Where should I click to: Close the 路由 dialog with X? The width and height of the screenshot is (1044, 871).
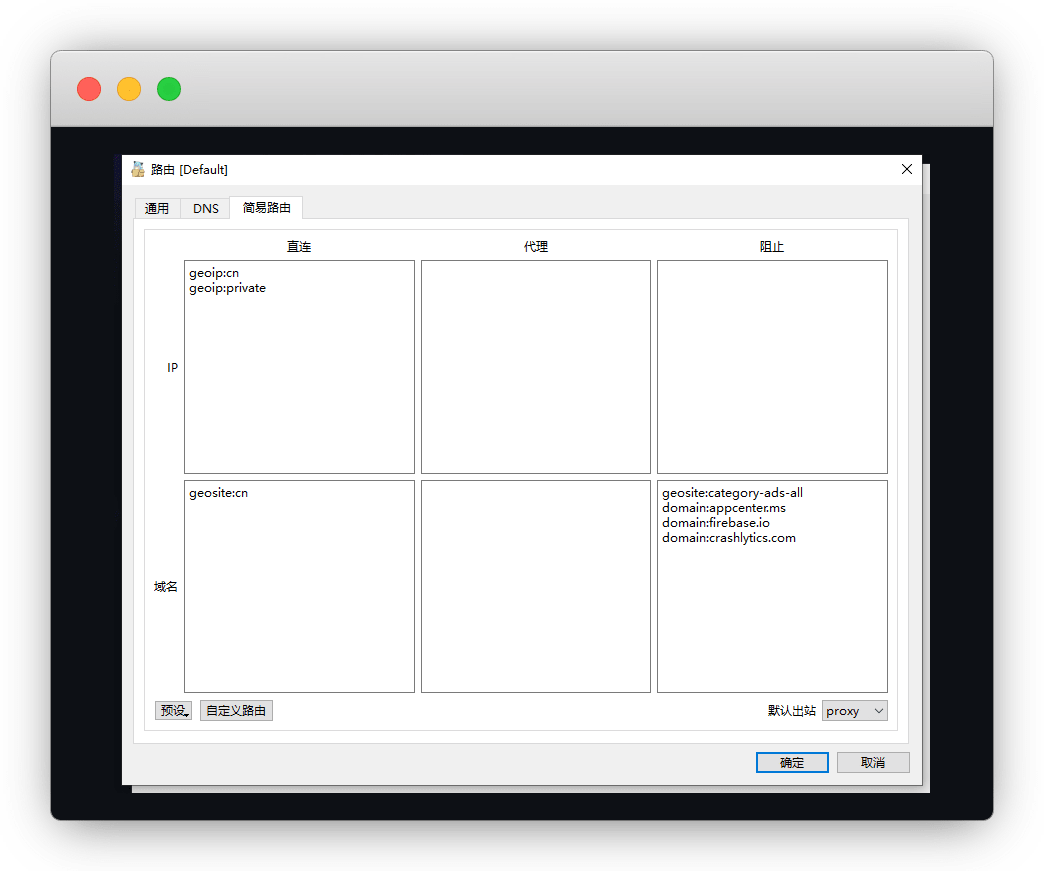pyautogui.click(x=906, y=169)
